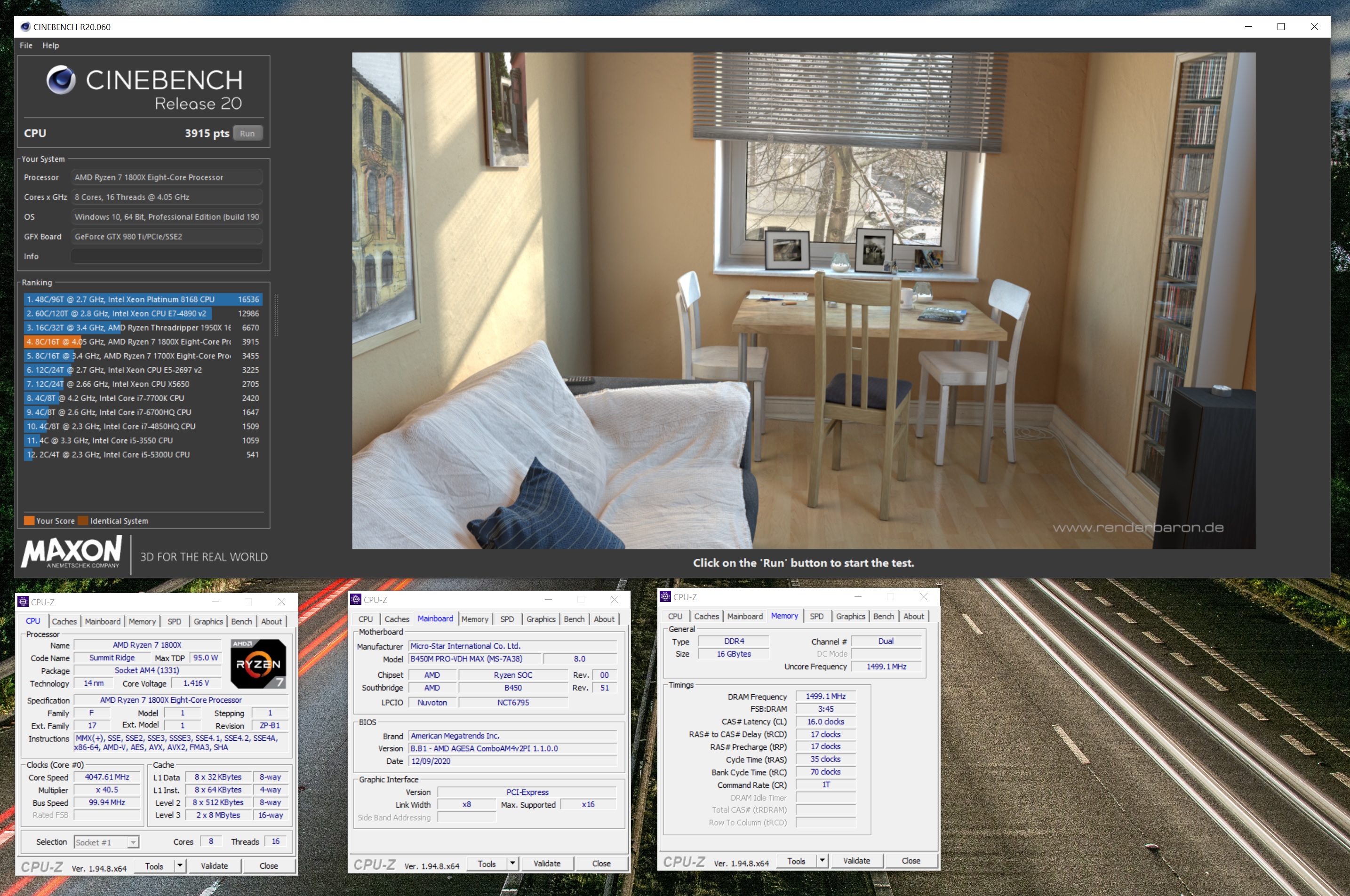This screenshot has height=896, width=1350.
Task: Click the Cinebench sphere logo in header
Action: click(61, 79)
